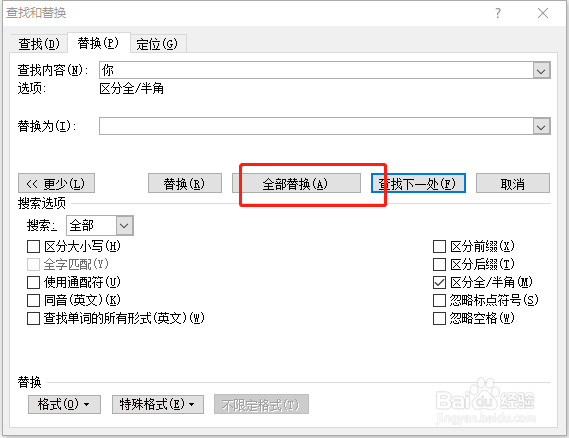The width and height of the screenshot is (569, 438).
Task: Enable the 同音(英文)(K) checkbox
Action: point(33,300)
